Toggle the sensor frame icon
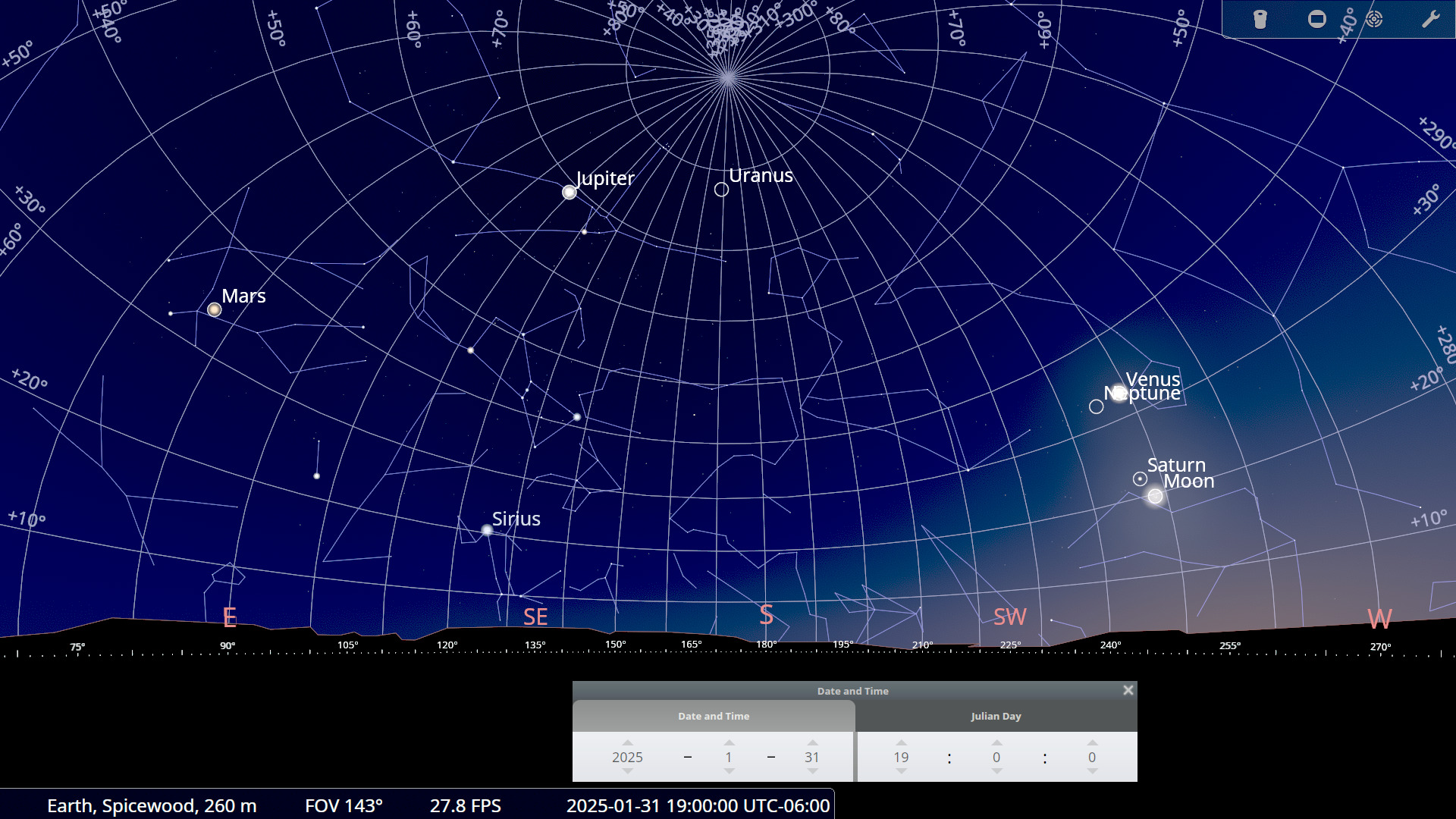Image resolution: width=1456 pixels, height=819 pixels. [x=1317, y=19]
